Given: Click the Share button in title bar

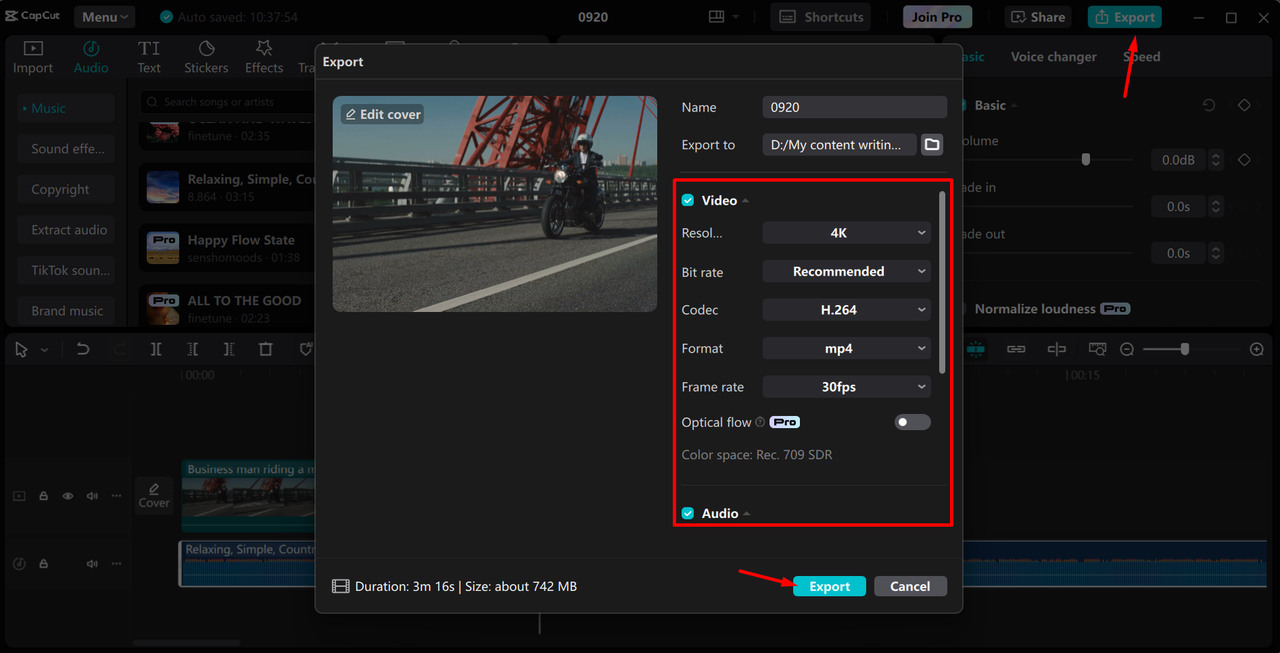Looking at the screenshot, I should click(1037, 17).
